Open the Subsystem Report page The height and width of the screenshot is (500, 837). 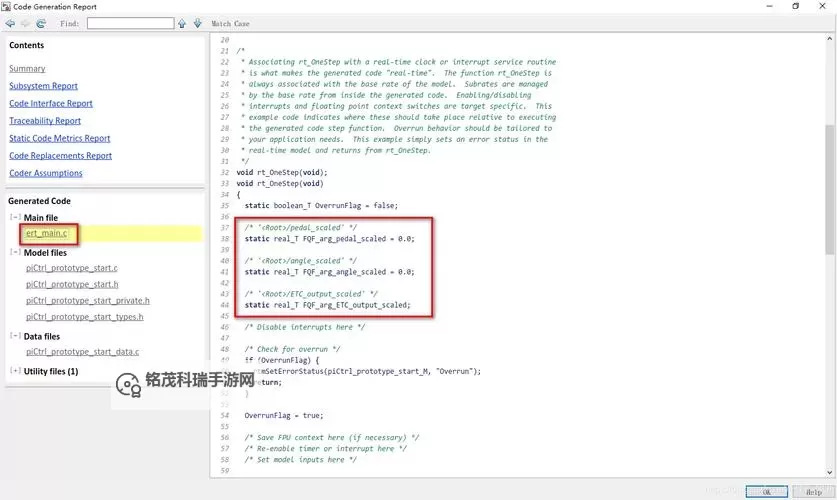(x=43, y=86)
